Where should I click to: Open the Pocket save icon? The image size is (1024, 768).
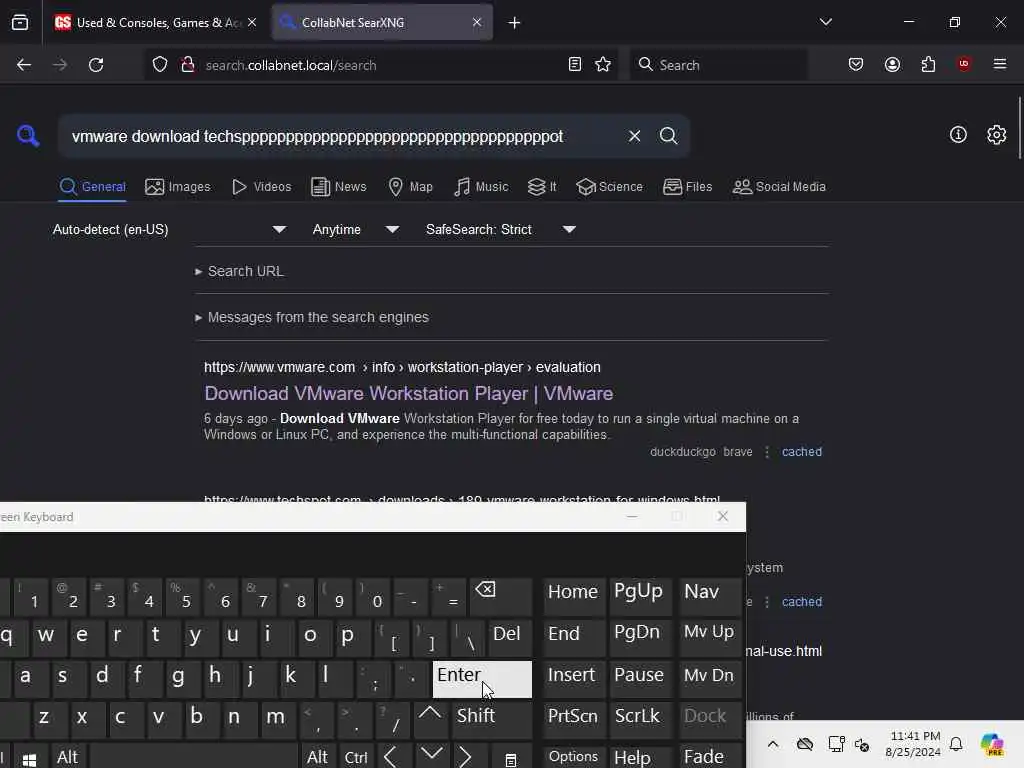point(856,65)
